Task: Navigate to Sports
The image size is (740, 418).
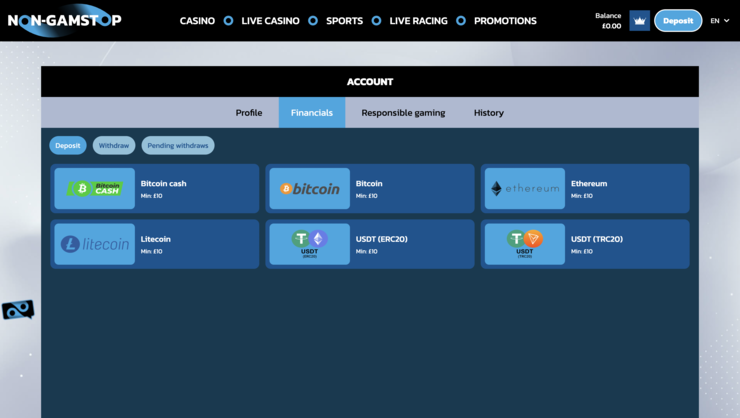Action: pyautogui.click(x=345, y=21)
